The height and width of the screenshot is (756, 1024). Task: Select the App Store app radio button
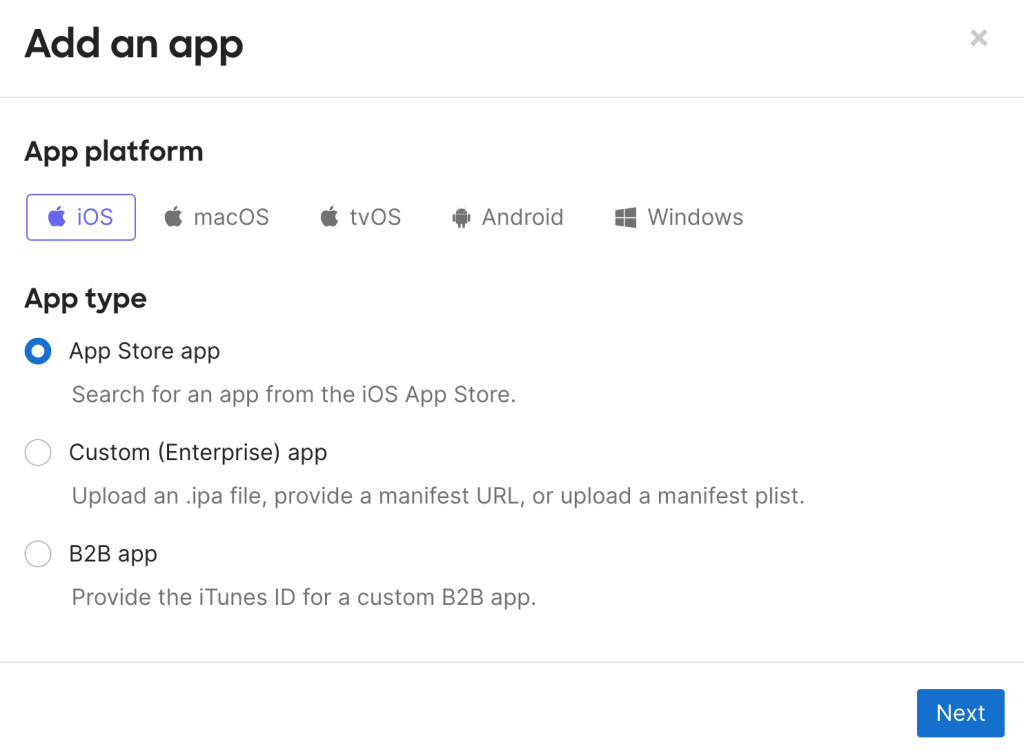point(38,351)
